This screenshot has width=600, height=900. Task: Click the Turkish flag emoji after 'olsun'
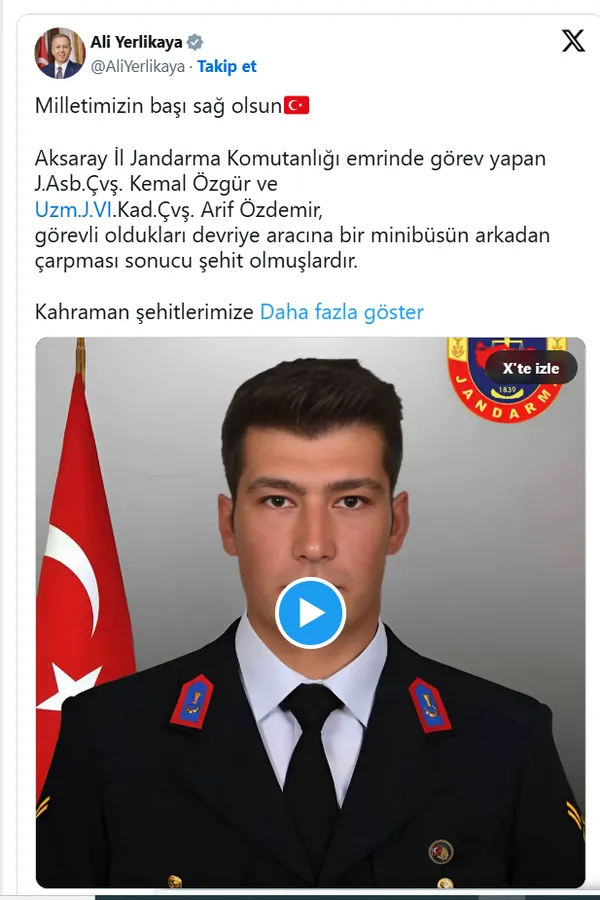point(296,106)
